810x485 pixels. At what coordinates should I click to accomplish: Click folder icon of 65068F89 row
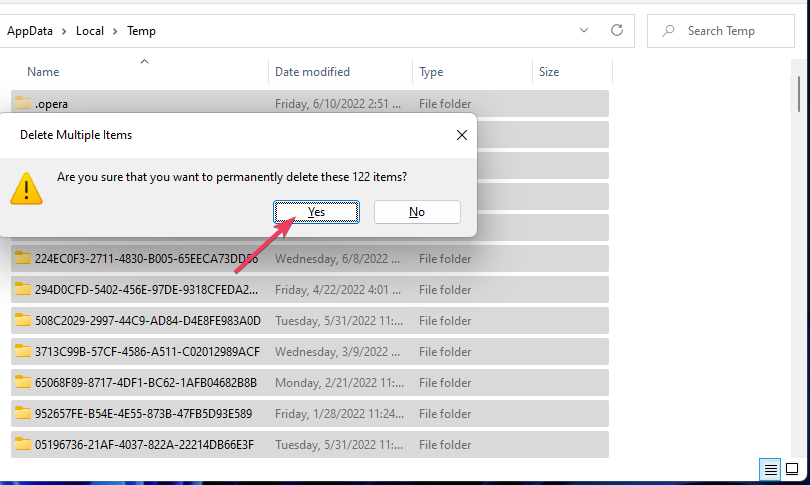coord(22,382)
